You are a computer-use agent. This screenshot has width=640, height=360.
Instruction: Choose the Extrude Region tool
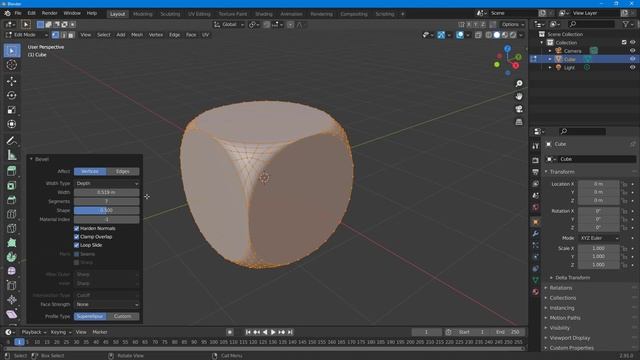[x=12, y=171]
